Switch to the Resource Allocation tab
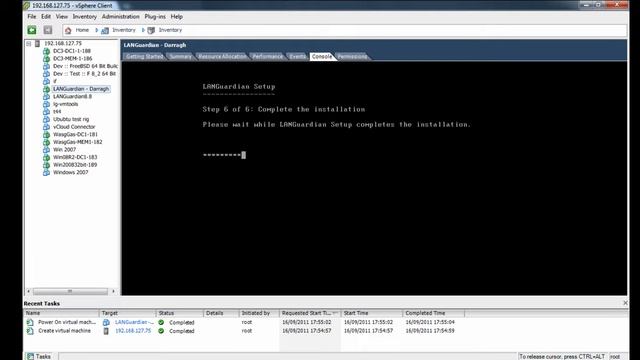The width and height of the screenshot is (640, 360). [x=222, y=56]
